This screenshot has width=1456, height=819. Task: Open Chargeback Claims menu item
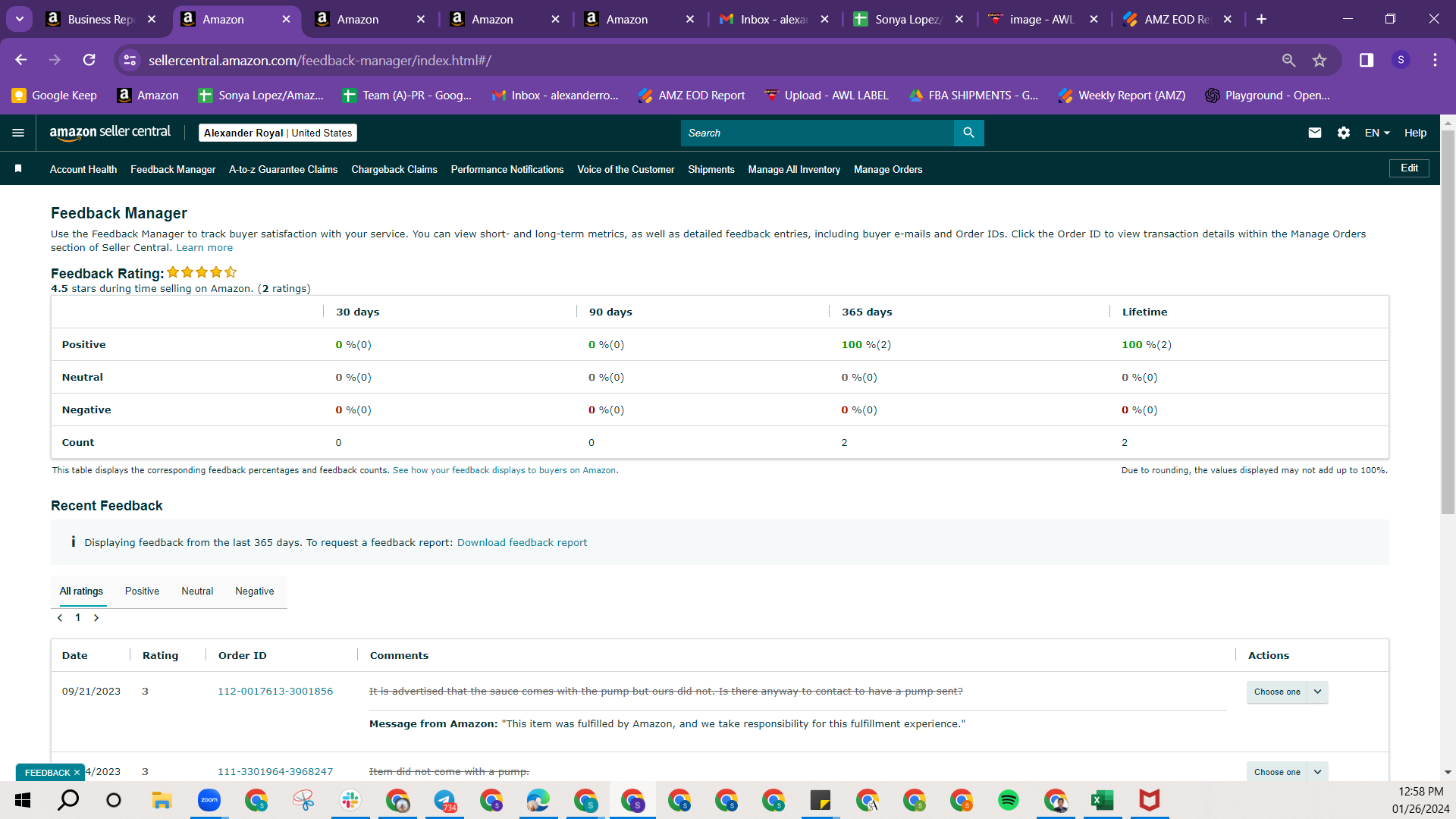[x=394, y=170]
